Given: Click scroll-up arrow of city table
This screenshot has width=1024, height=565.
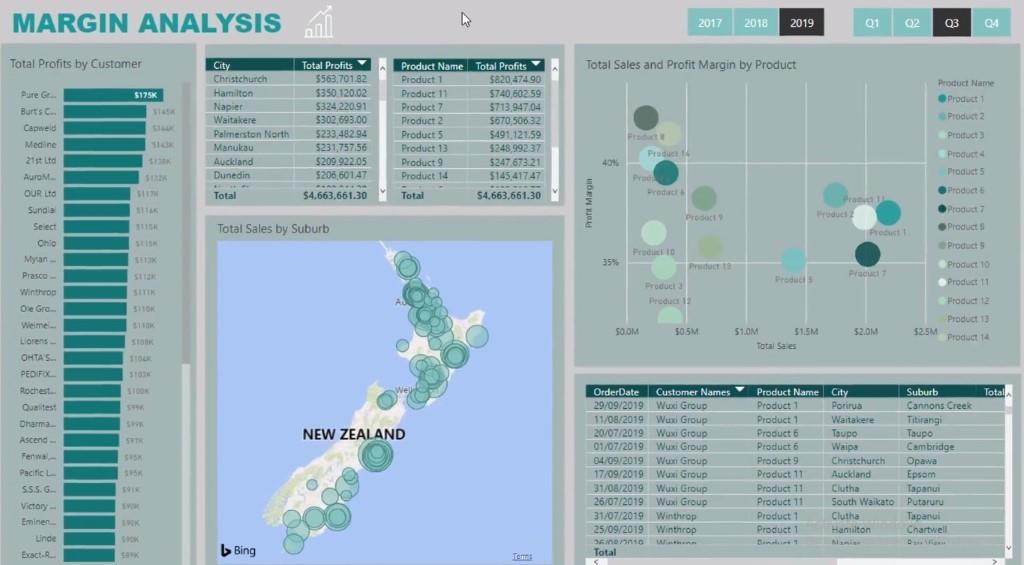Looking at the screenshot, I should (383, 67).
